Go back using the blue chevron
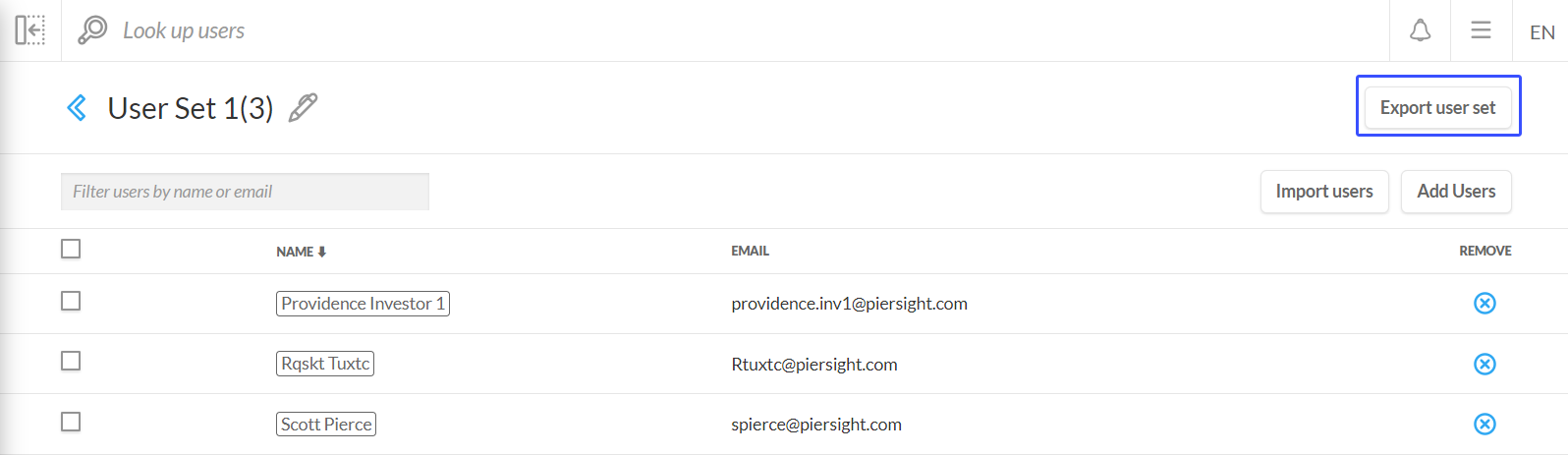This screenshot has height=455, width=1568. coord(77,107)
